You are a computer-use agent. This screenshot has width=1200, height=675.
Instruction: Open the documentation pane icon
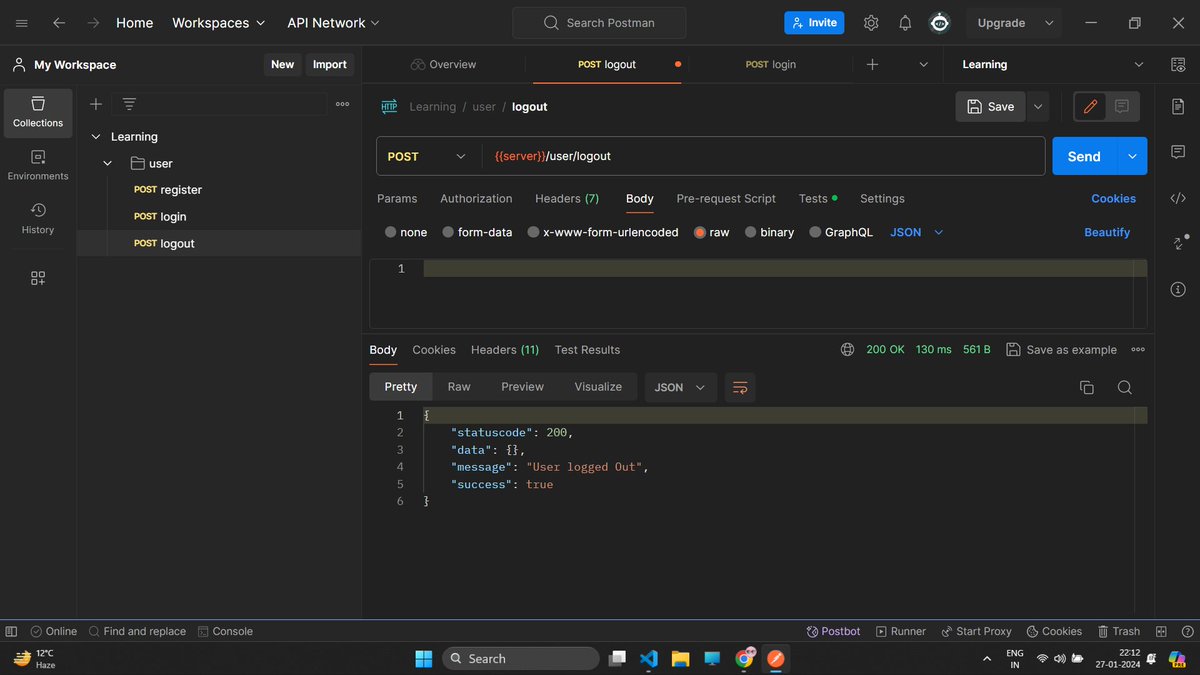1178,106
